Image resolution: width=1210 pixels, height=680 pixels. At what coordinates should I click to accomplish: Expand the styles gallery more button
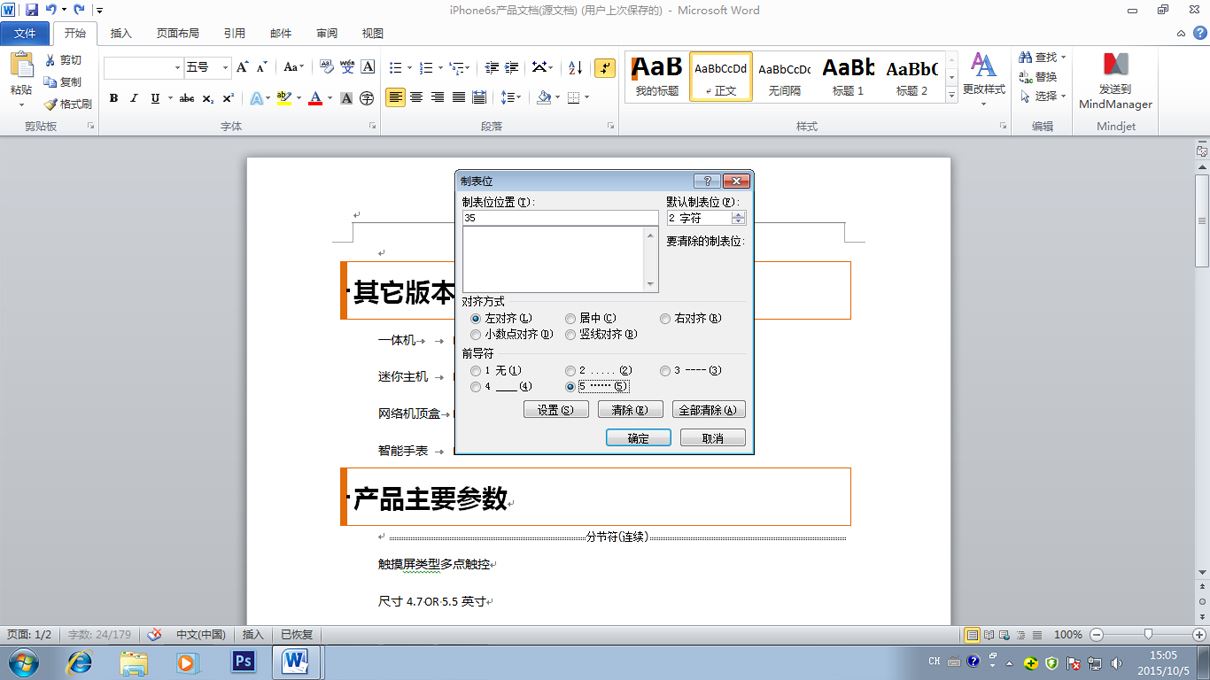(x=951, y=93)
